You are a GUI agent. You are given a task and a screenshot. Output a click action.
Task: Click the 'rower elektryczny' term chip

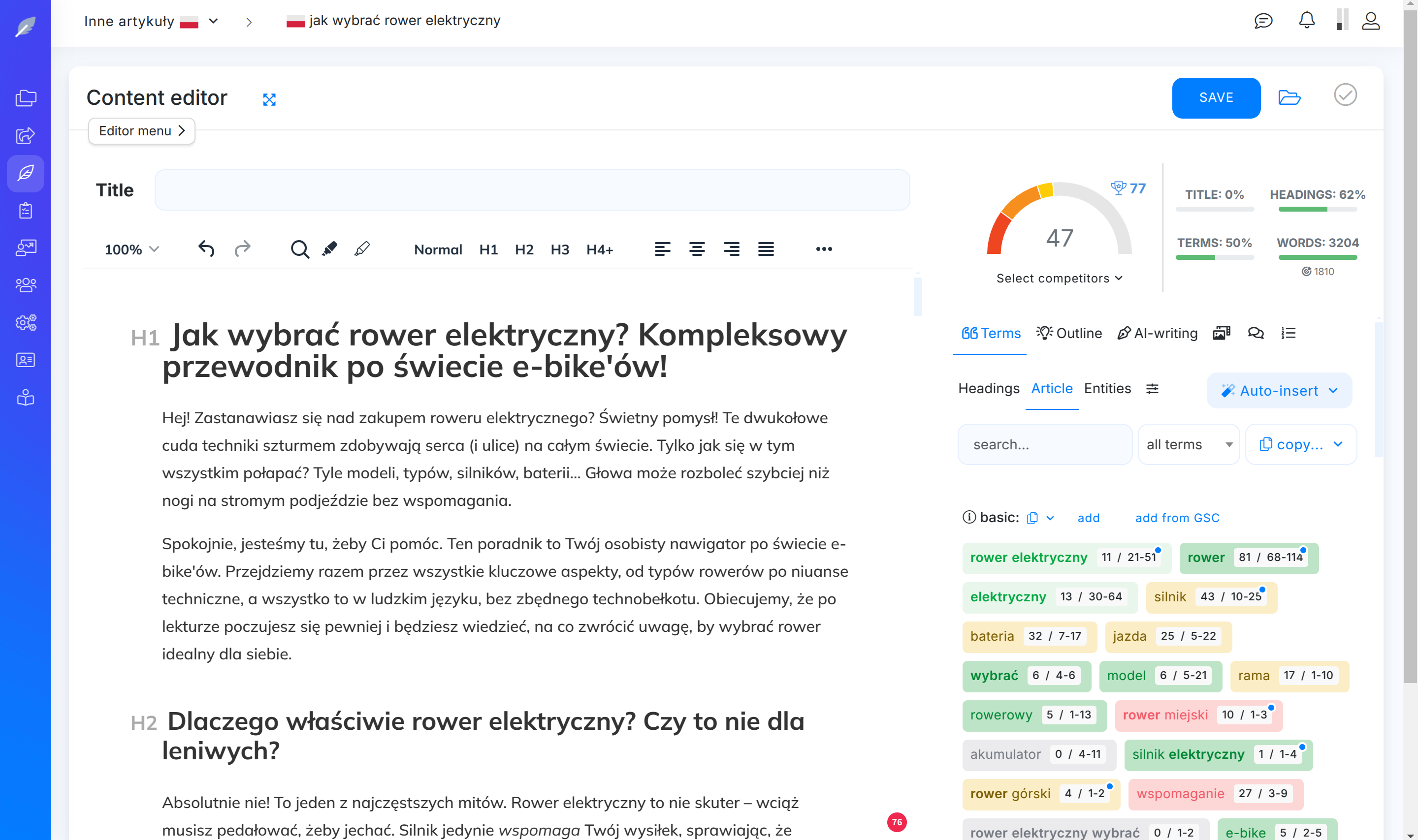[x=1066, y=558]
